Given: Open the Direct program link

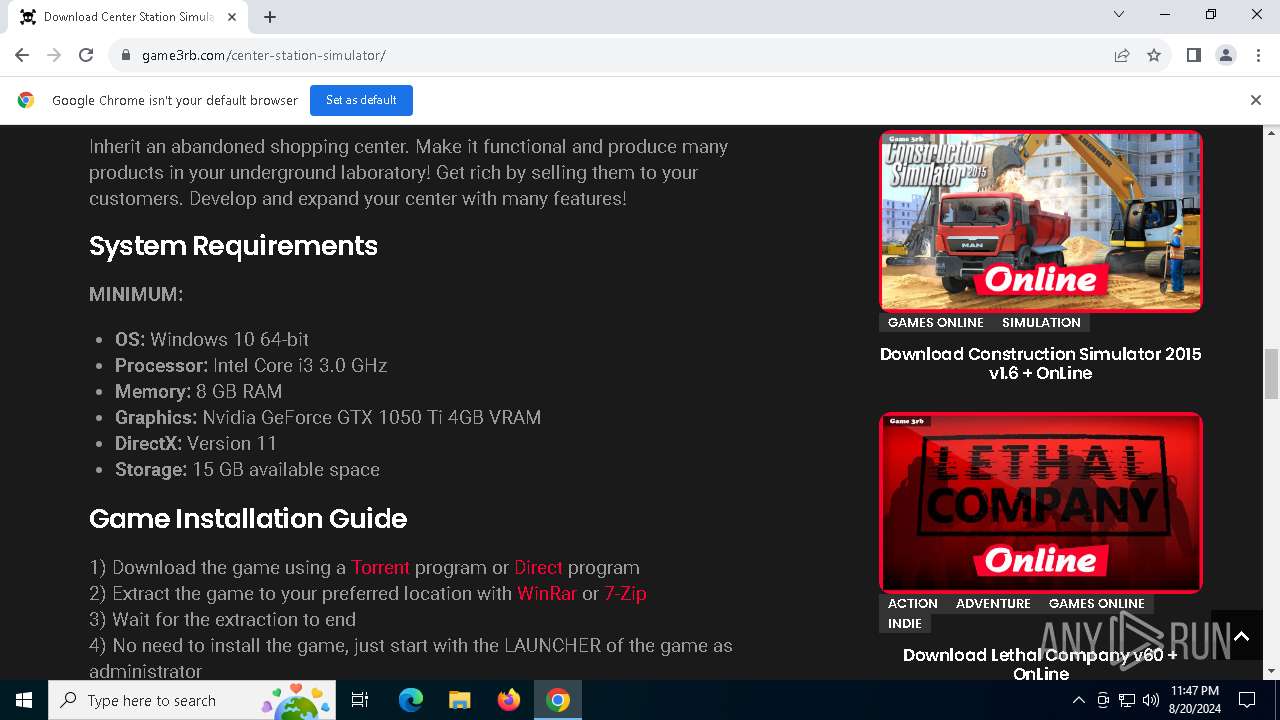Looking at the screenshot, I should pyautogui.click(x=538, y=567).
